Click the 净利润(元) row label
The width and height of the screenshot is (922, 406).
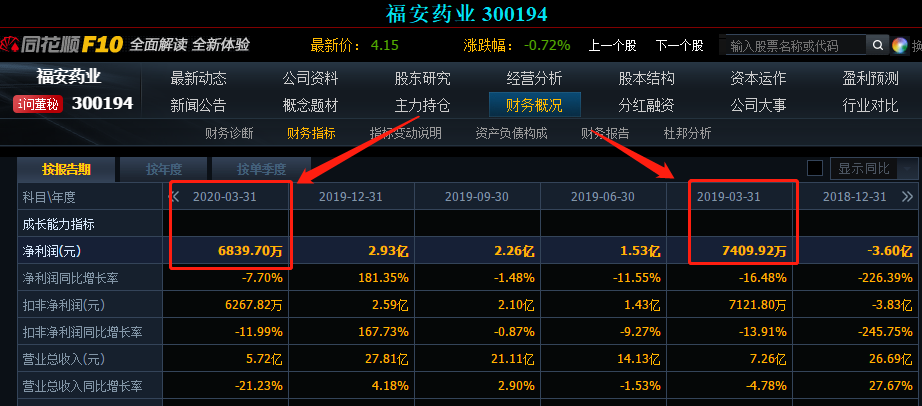52,251
